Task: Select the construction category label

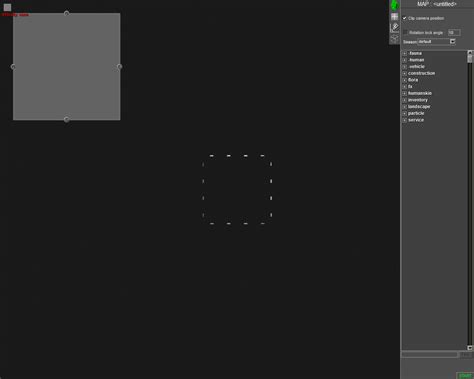Action: point(422,73)
